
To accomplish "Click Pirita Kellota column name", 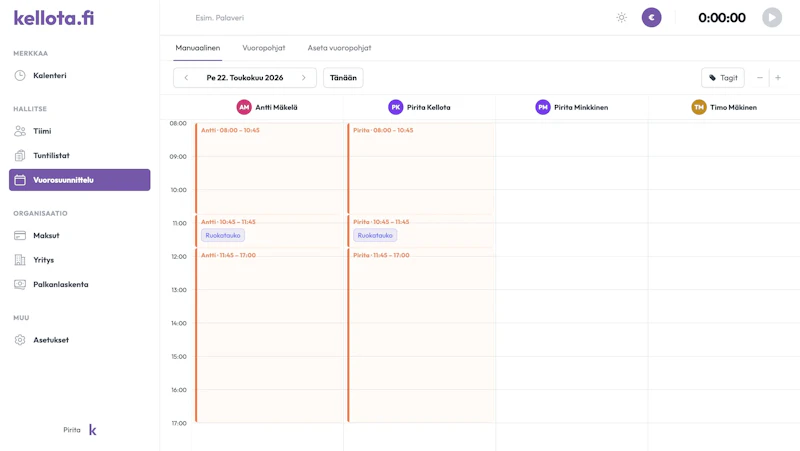I will point(429,107).
